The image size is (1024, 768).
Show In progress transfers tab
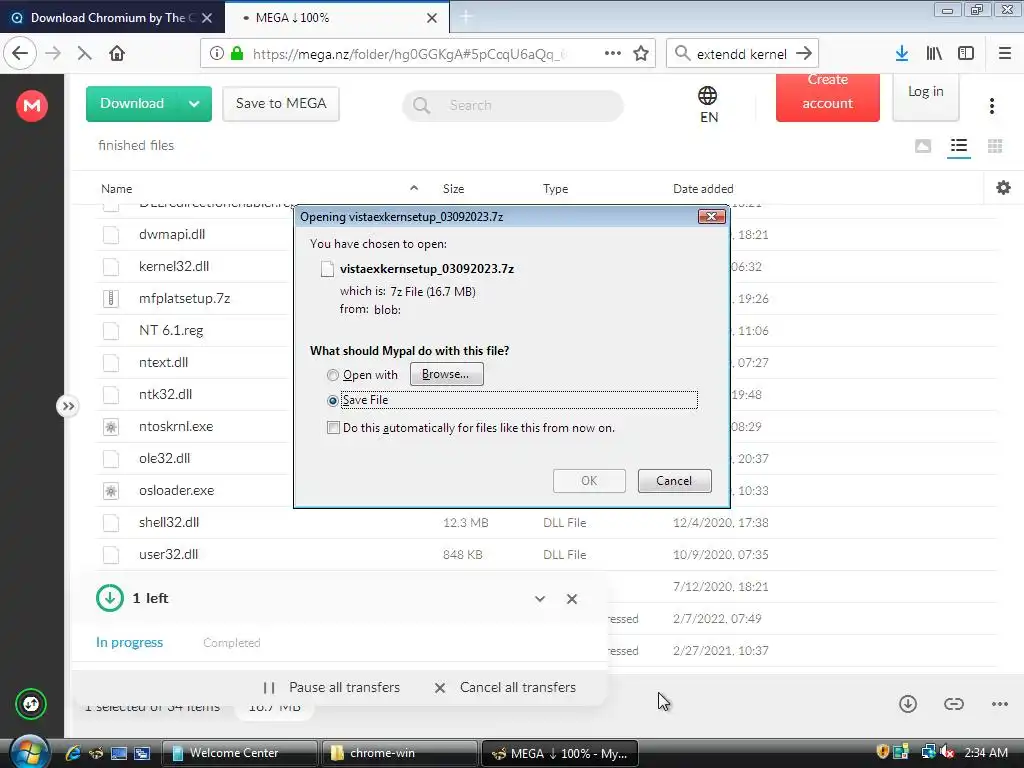click(x=129, y=643)
